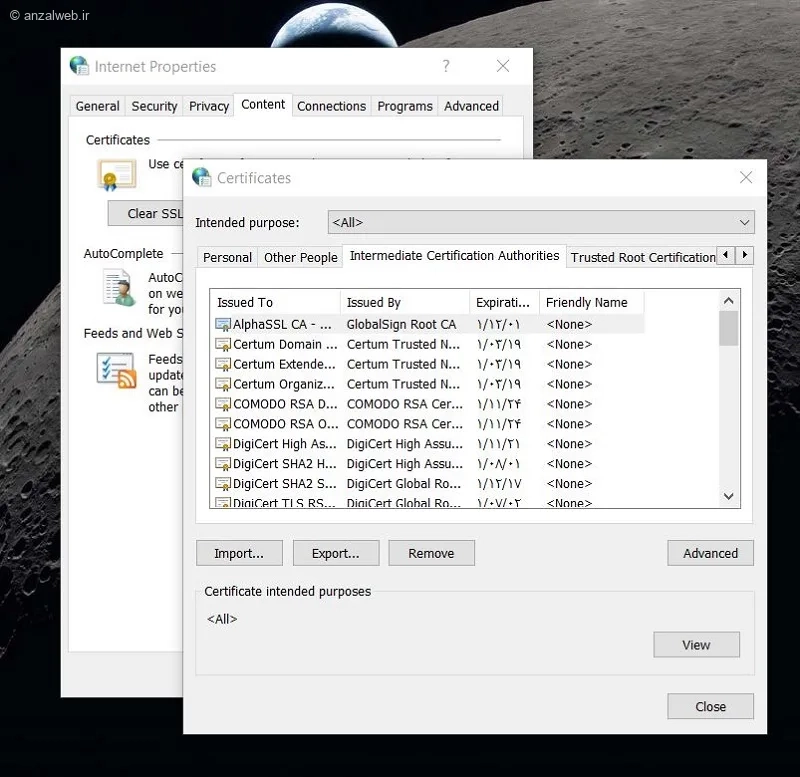This screenshot has width=800, height=777.
Task: Open the Intended purpose dropdown
Action: click(x=541, y=222)
